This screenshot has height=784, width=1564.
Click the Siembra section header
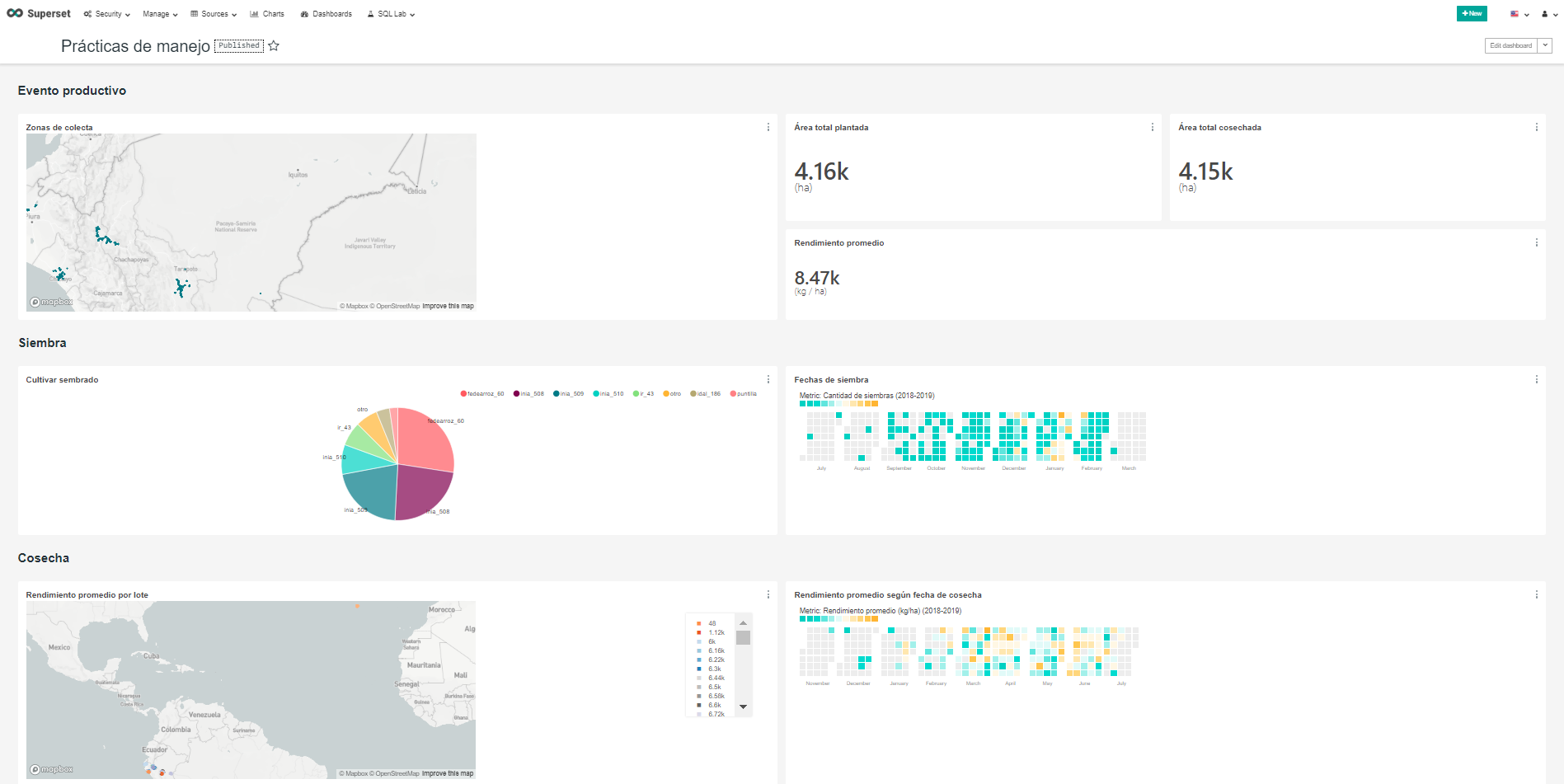coord(42,343)
